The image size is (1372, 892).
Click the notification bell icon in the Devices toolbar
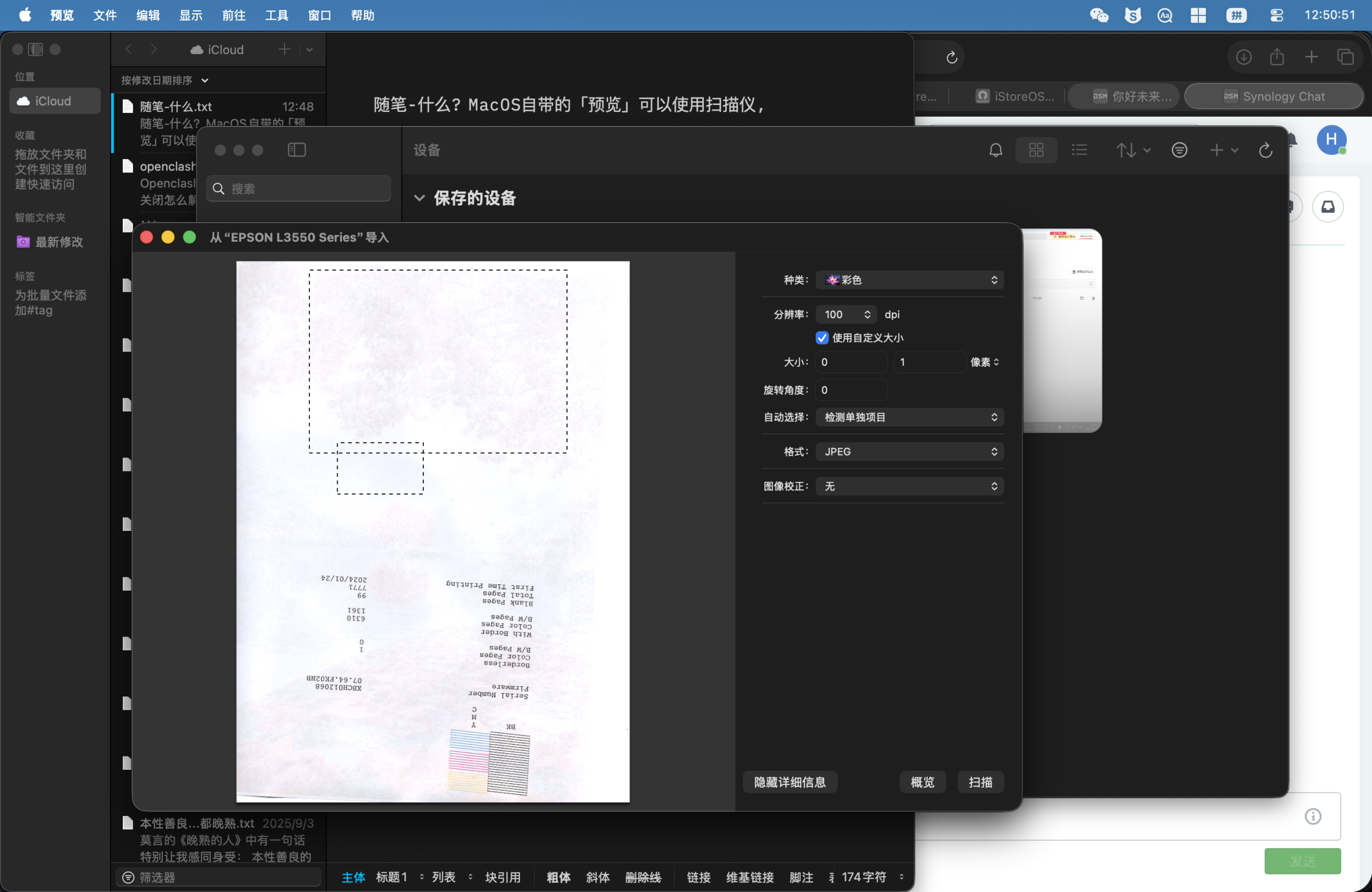[995, 151]
